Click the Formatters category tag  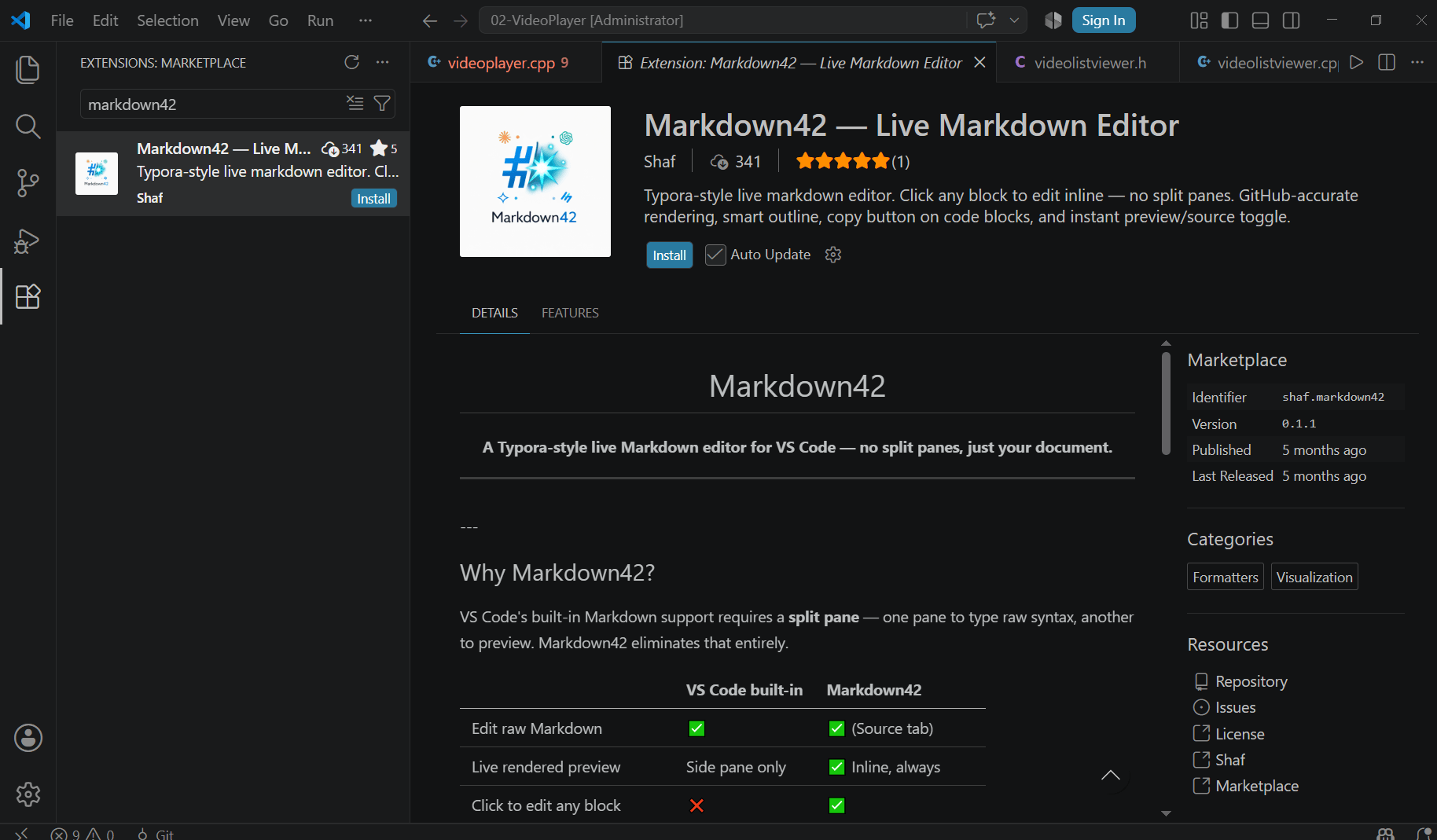point(1226,577)
